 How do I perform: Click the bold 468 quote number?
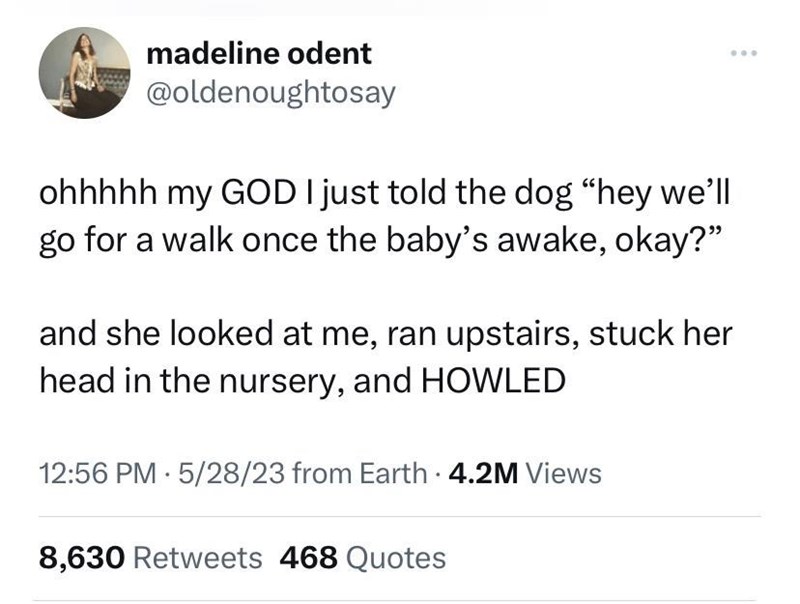tap(308, 557)
